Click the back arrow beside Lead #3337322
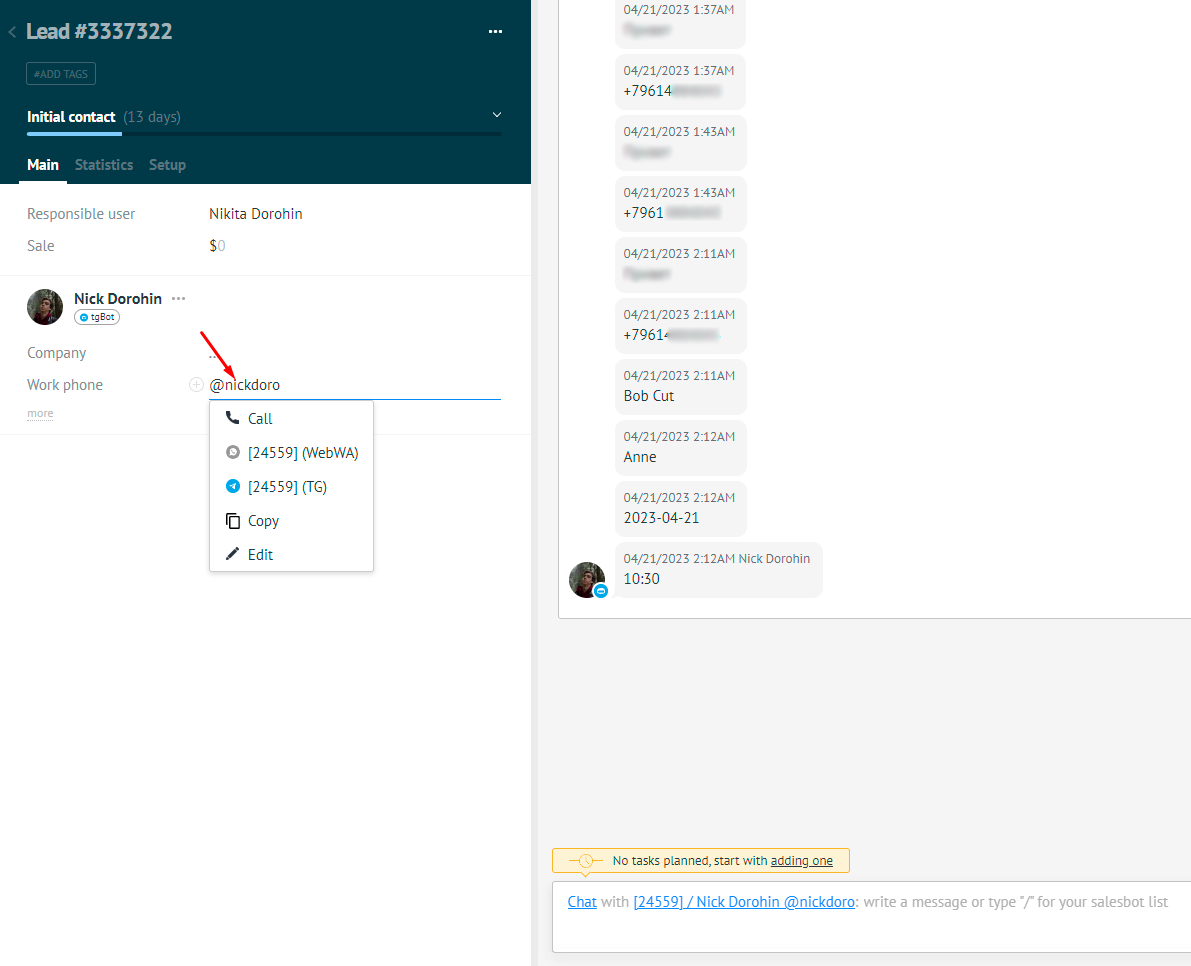1191x966 pixels. pos(12,32)
